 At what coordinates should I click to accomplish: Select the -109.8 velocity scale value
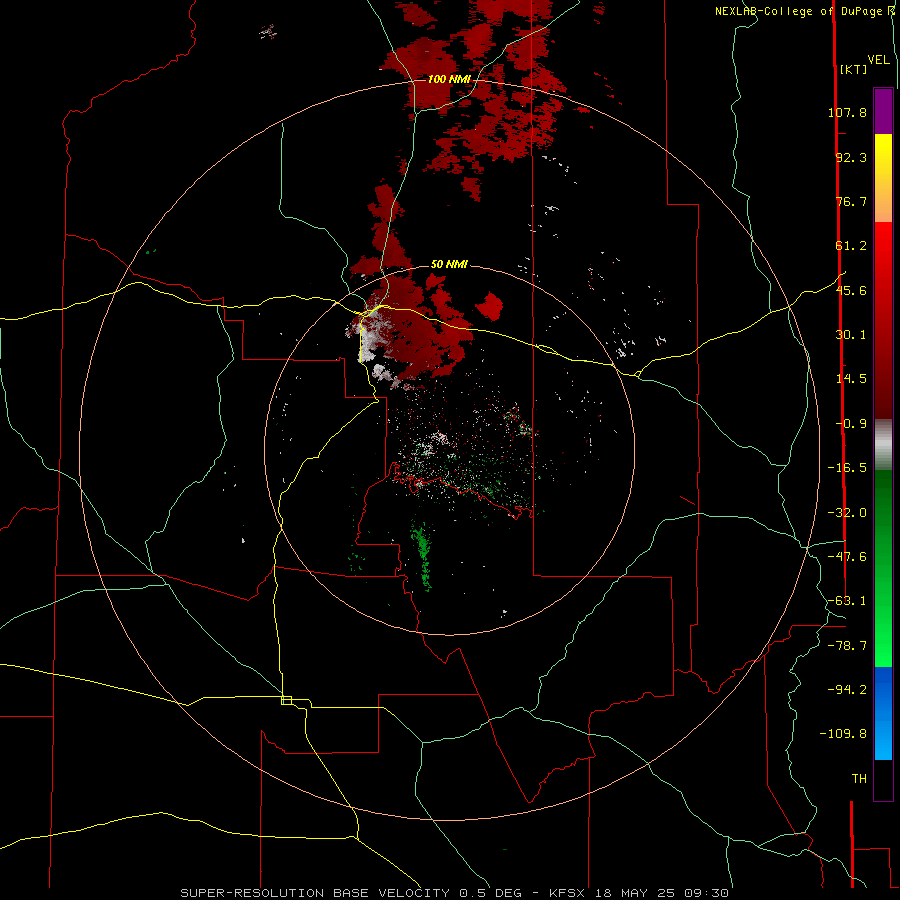click(844, 734)
